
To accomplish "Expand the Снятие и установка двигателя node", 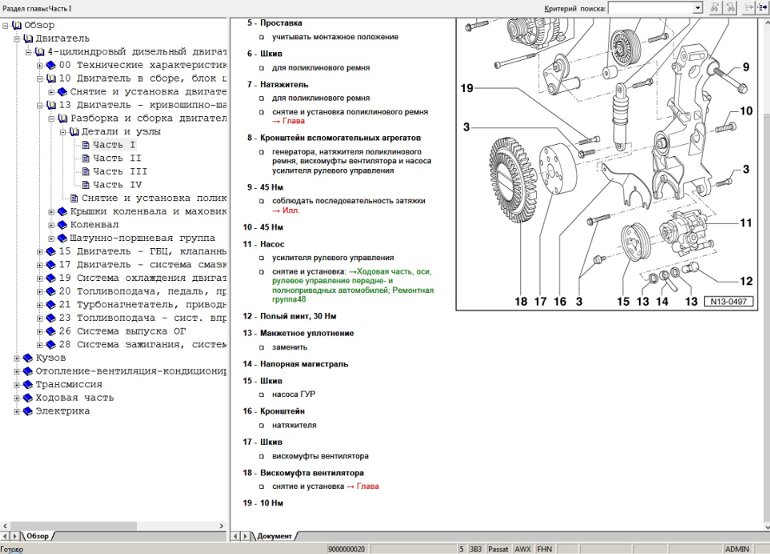I will [52, 92].
